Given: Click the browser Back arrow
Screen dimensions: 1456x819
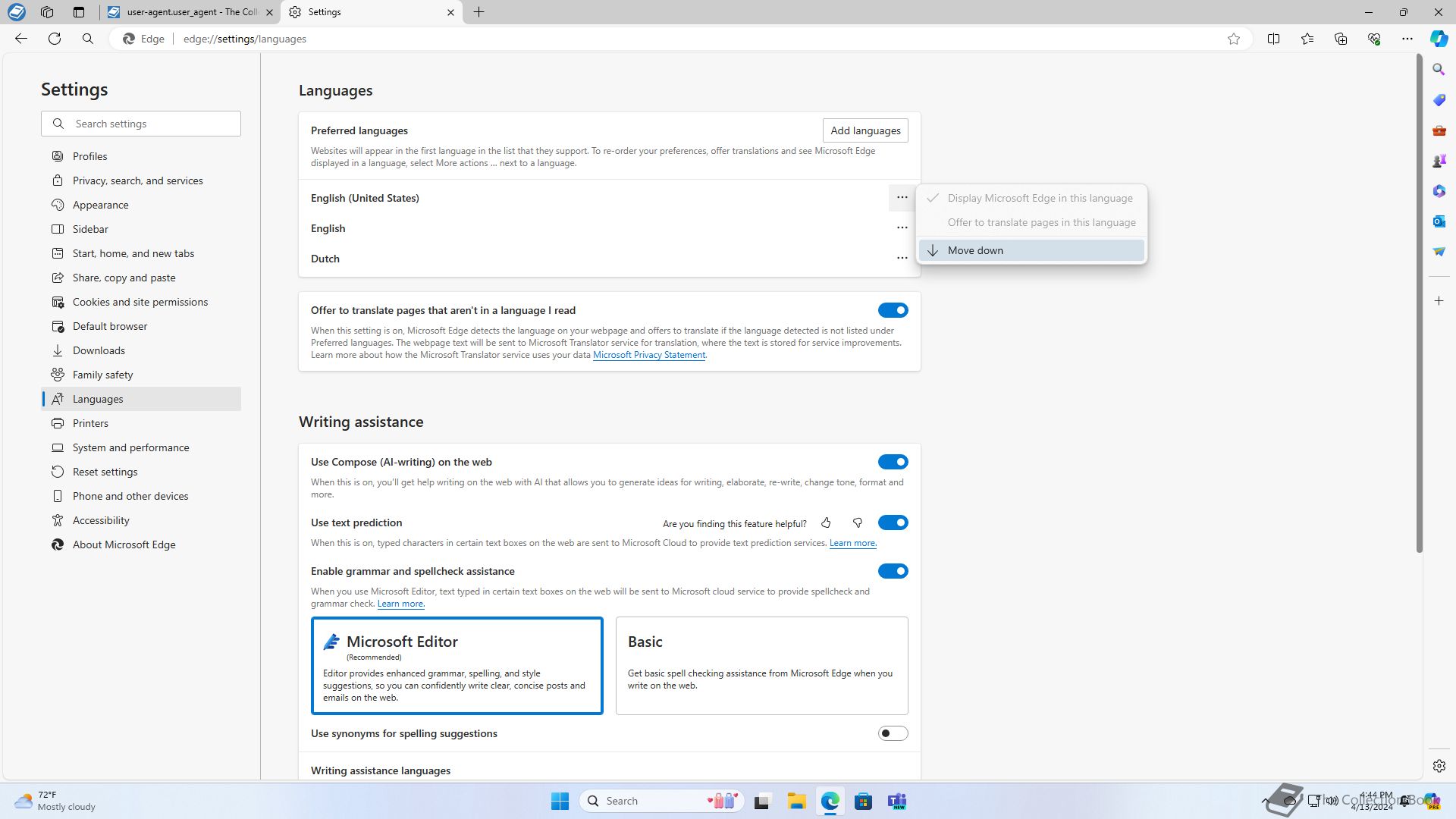Looking at the screenshot, I should 21,39.
